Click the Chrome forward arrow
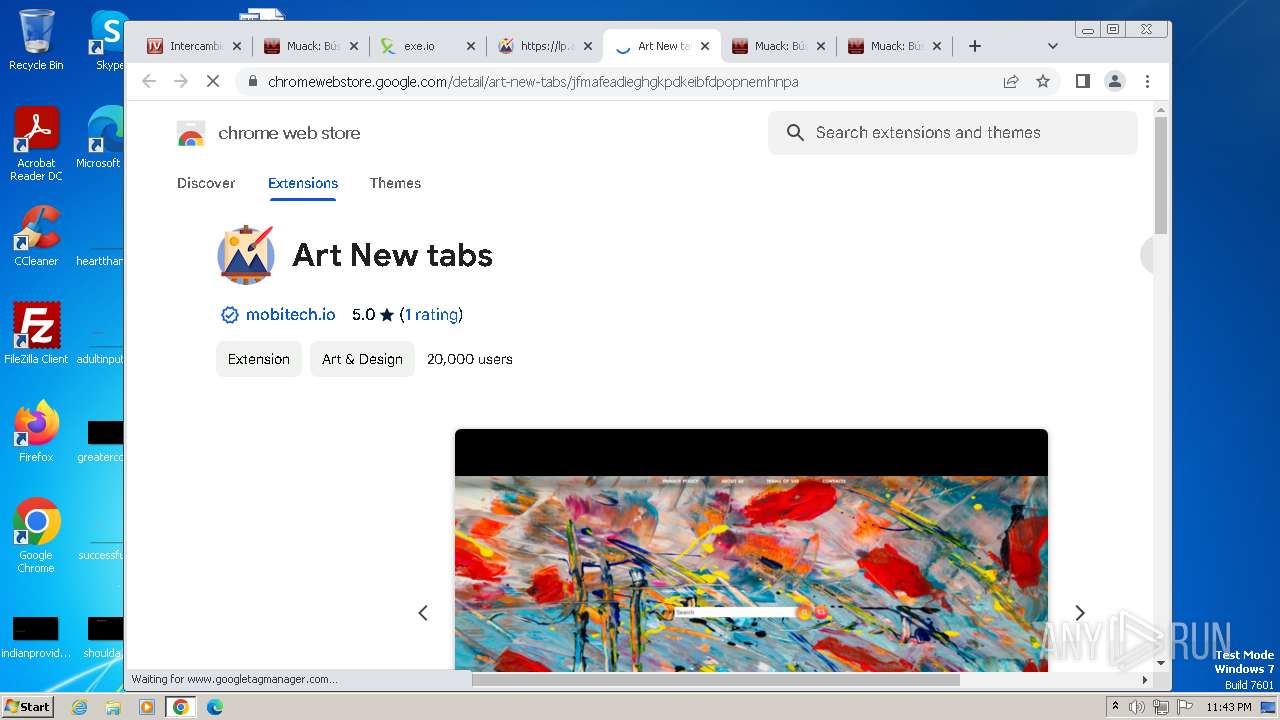 (x=181, y=81)
